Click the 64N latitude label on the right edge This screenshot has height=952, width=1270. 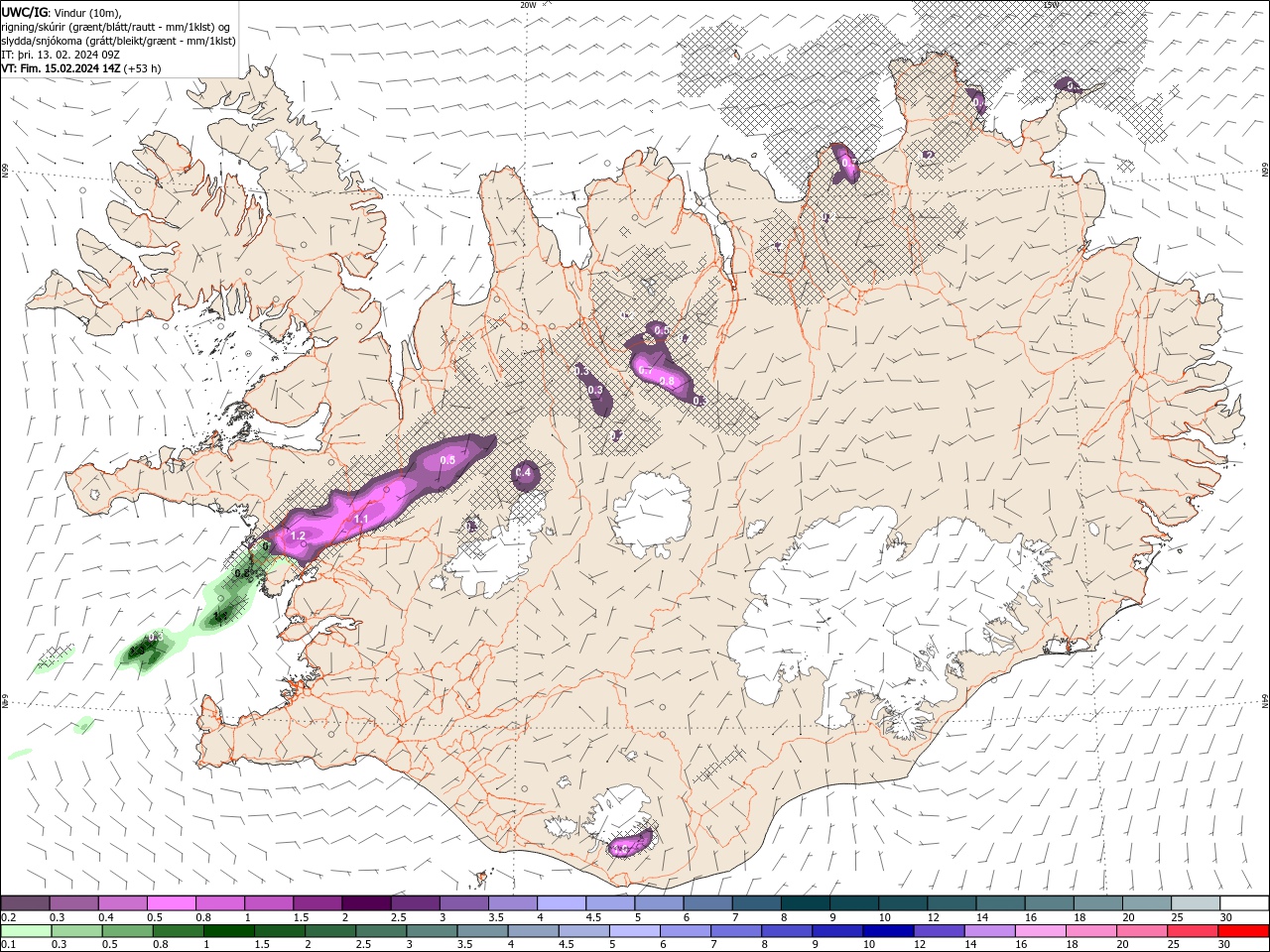(x=1265, y=700)
